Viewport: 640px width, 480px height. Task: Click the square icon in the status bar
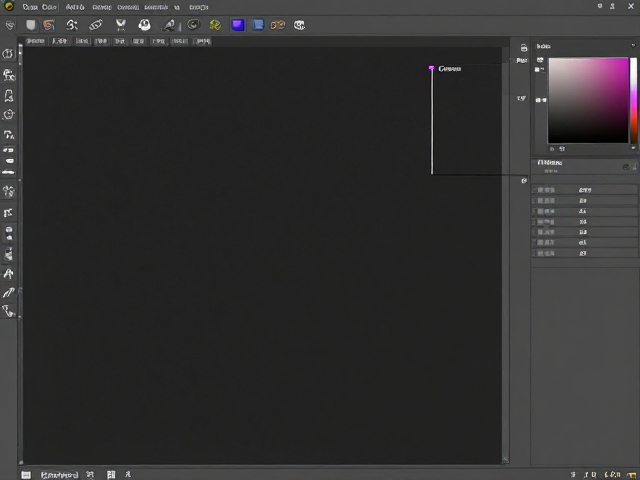click(x=26, y=475)
